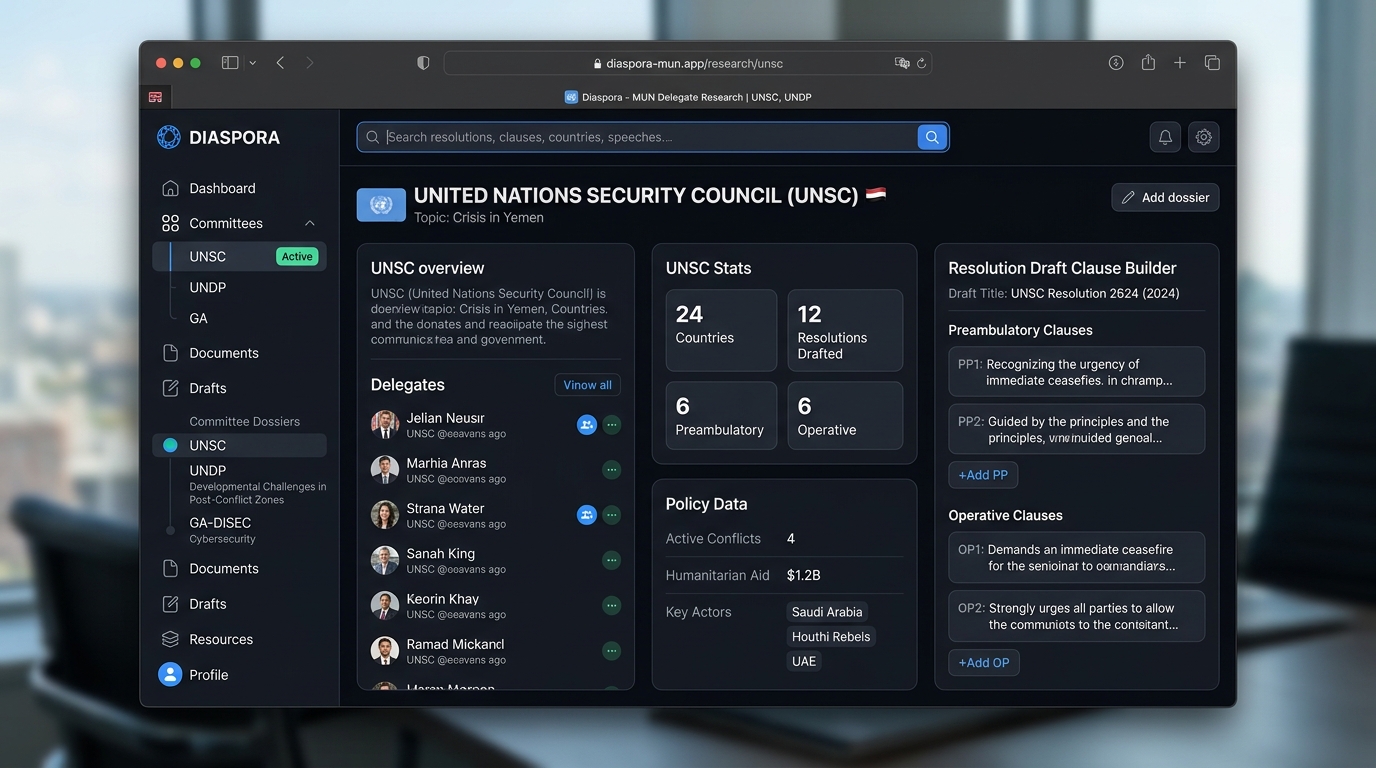Open notifications bell icon
1376x768 pixels.
pyautogui.click(x=1165, y=137)
